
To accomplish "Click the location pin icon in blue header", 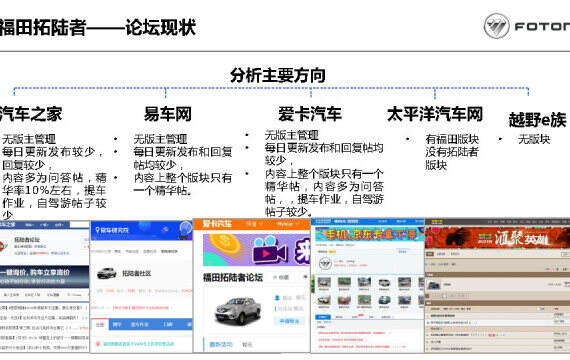I will [x=97, y=230].
